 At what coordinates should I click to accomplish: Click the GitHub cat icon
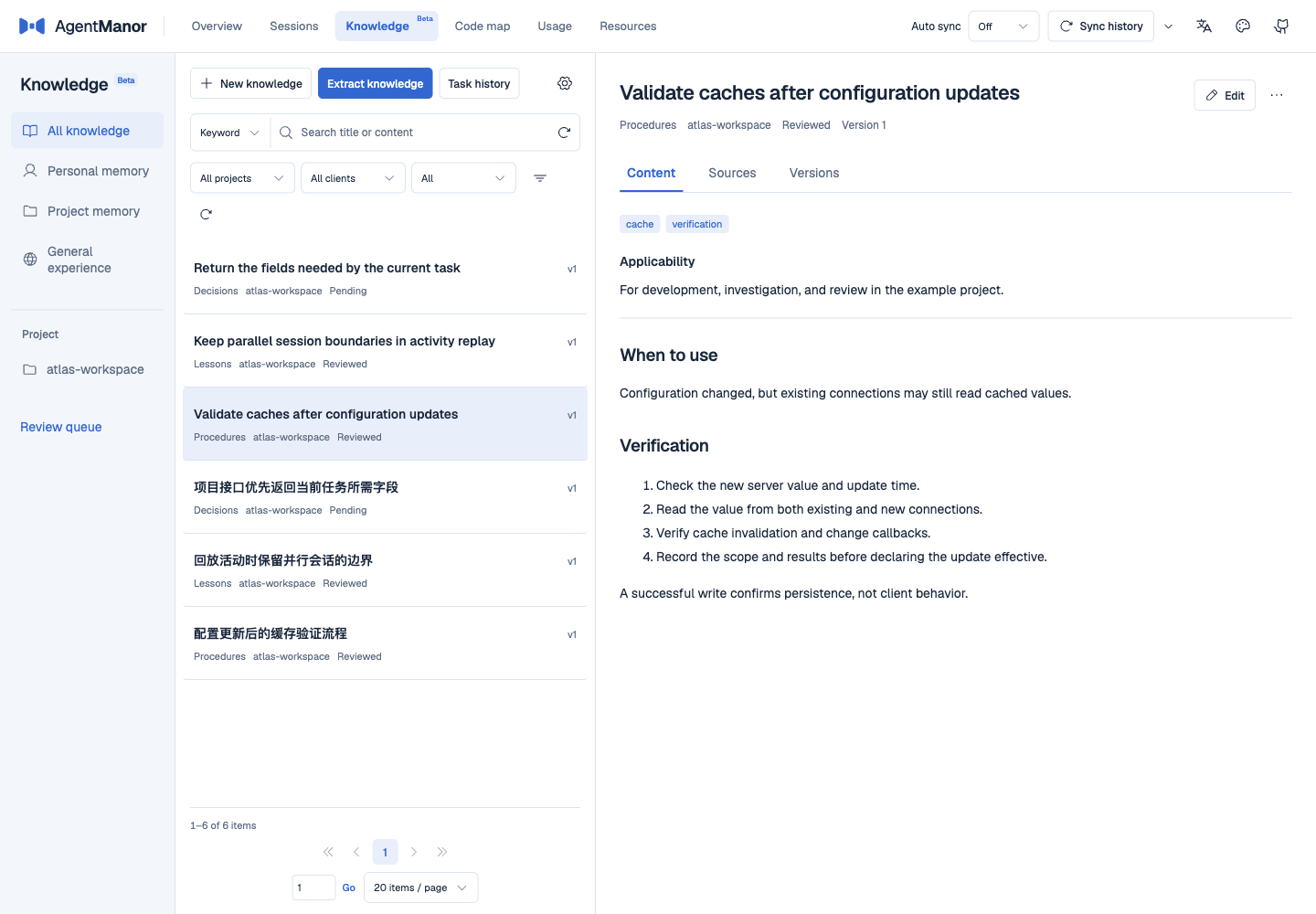click(1281, 27)
